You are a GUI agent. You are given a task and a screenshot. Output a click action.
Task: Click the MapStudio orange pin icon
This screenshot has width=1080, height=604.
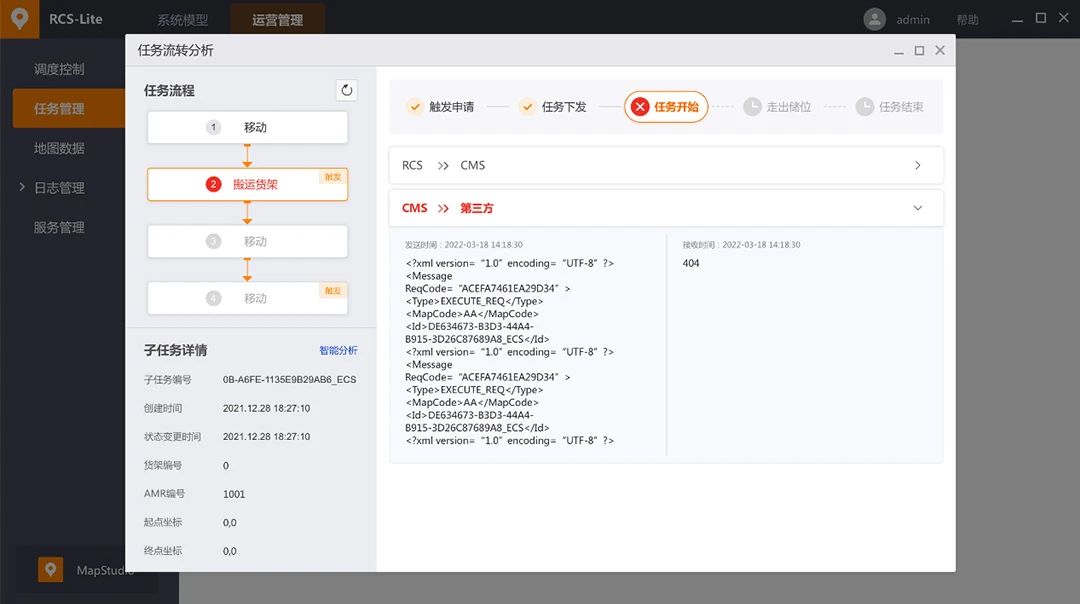click(x=50, y=570)
